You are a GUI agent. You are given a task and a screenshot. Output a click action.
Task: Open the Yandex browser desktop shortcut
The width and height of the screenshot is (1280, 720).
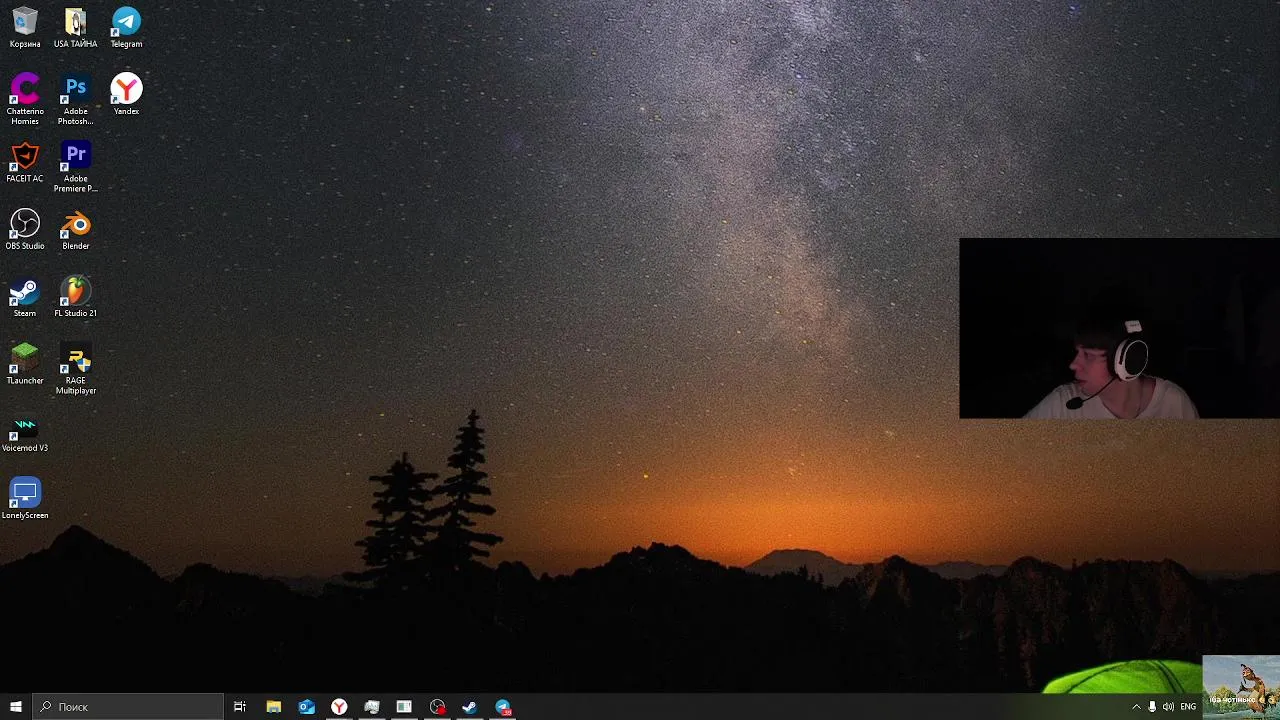coord(126,95)
